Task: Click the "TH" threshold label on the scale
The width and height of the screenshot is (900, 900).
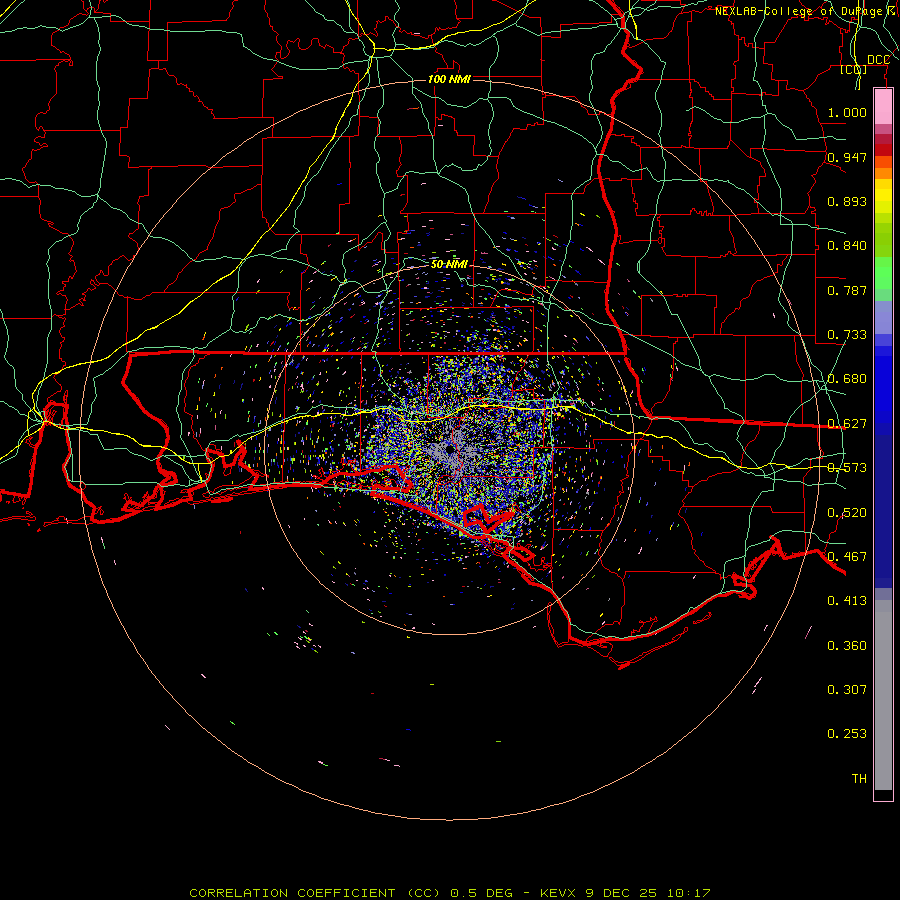Action: tap(859, 779)
